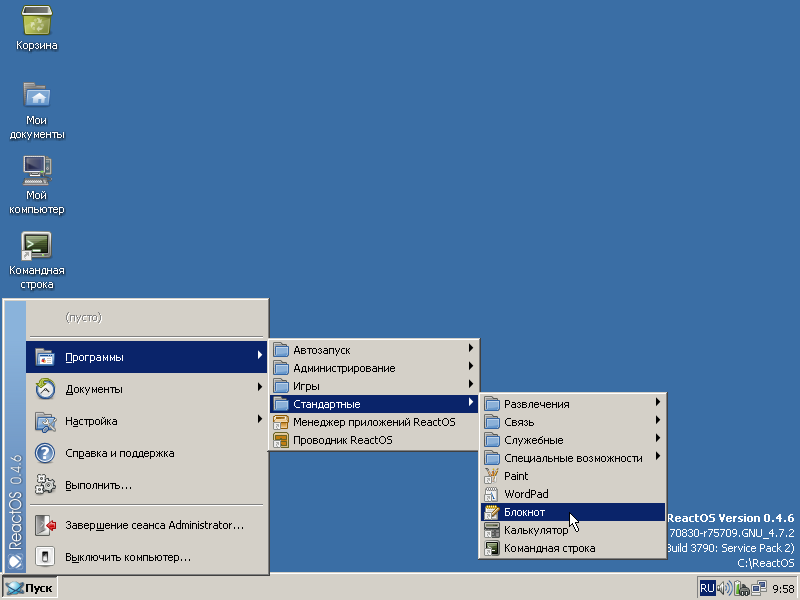Click the Paint application icon
Image resolution: width=800 pixels, height=600 pixels.
pyautogui.click(x=492, y=476)
